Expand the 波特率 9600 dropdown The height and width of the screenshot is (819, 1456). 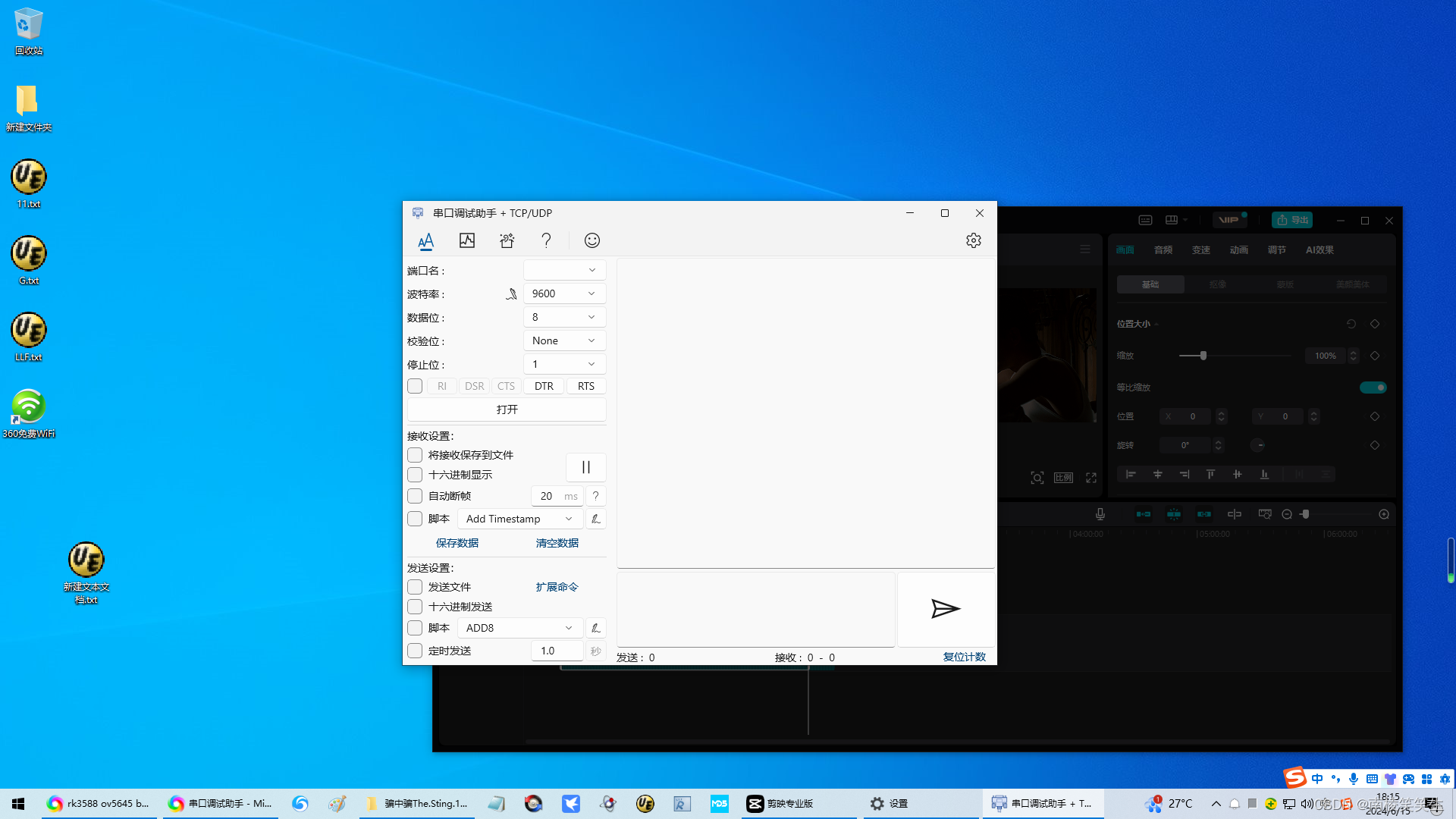pos(591,293)
